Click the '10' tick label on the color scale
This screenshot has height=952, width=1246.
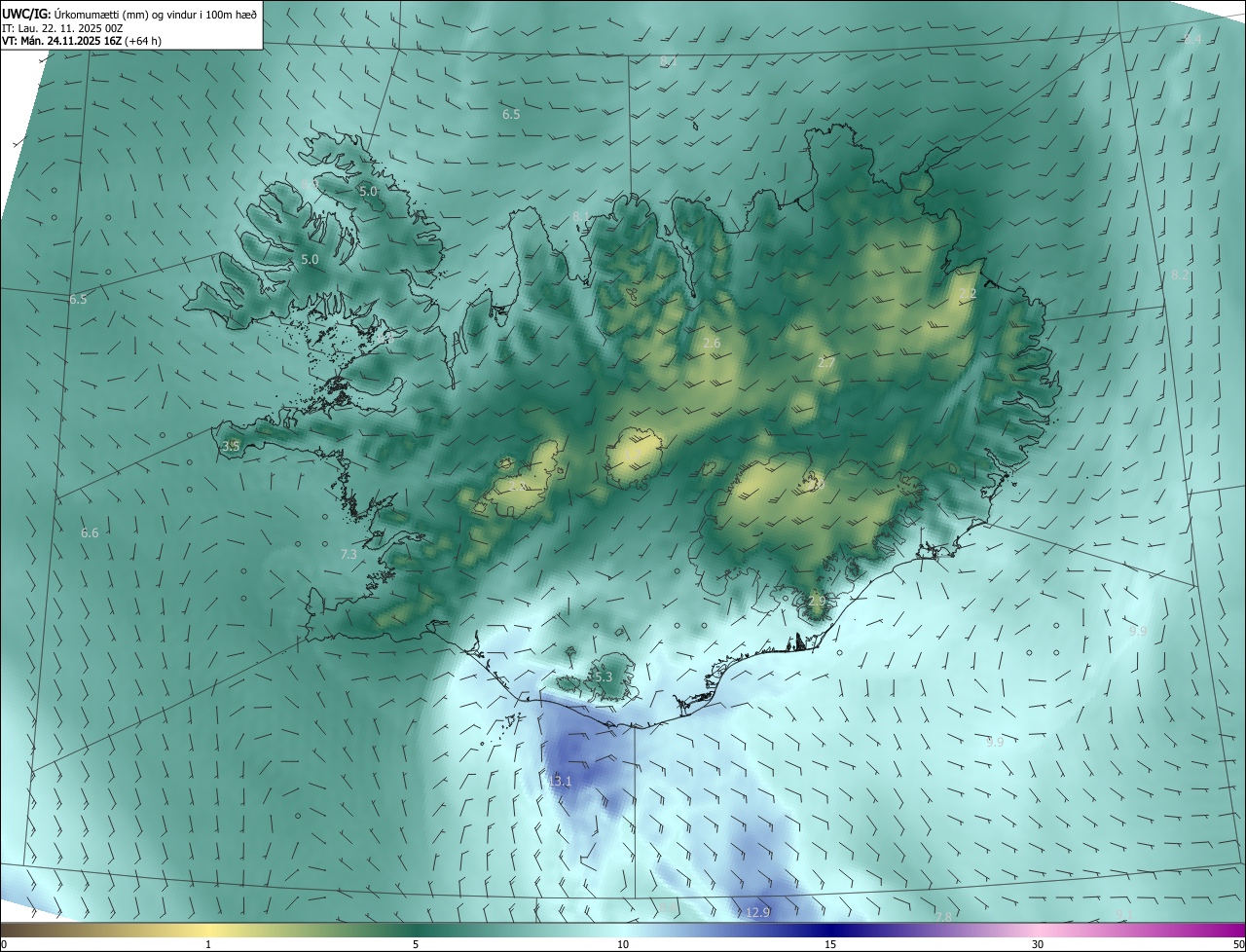click(623, 945)
